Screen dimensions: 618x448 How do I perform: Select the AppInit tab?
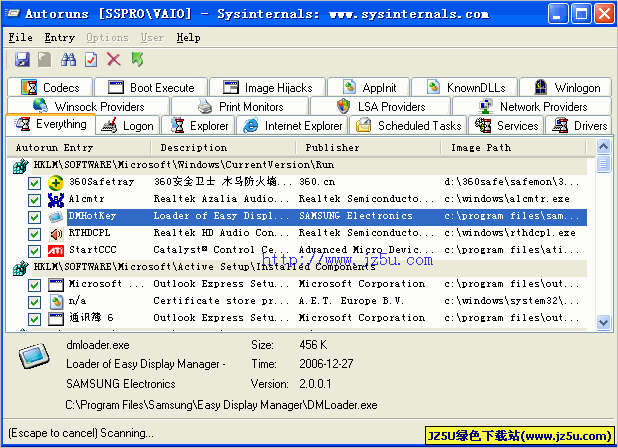point(369,87)
